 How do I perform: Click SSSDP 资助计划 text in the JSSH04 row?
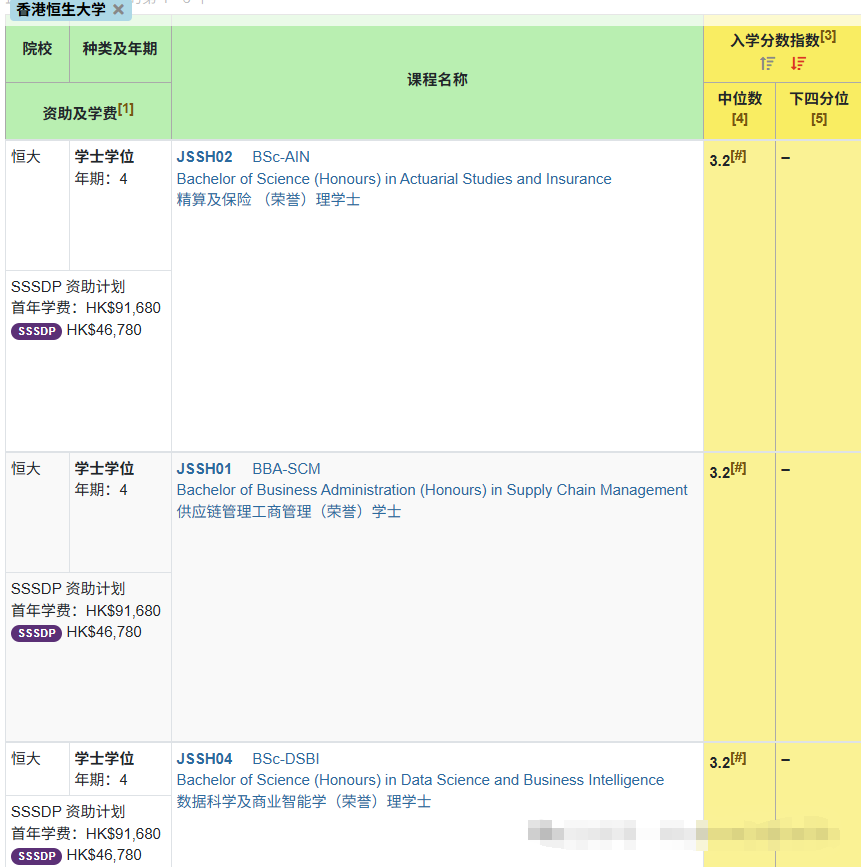coord(68,811)
